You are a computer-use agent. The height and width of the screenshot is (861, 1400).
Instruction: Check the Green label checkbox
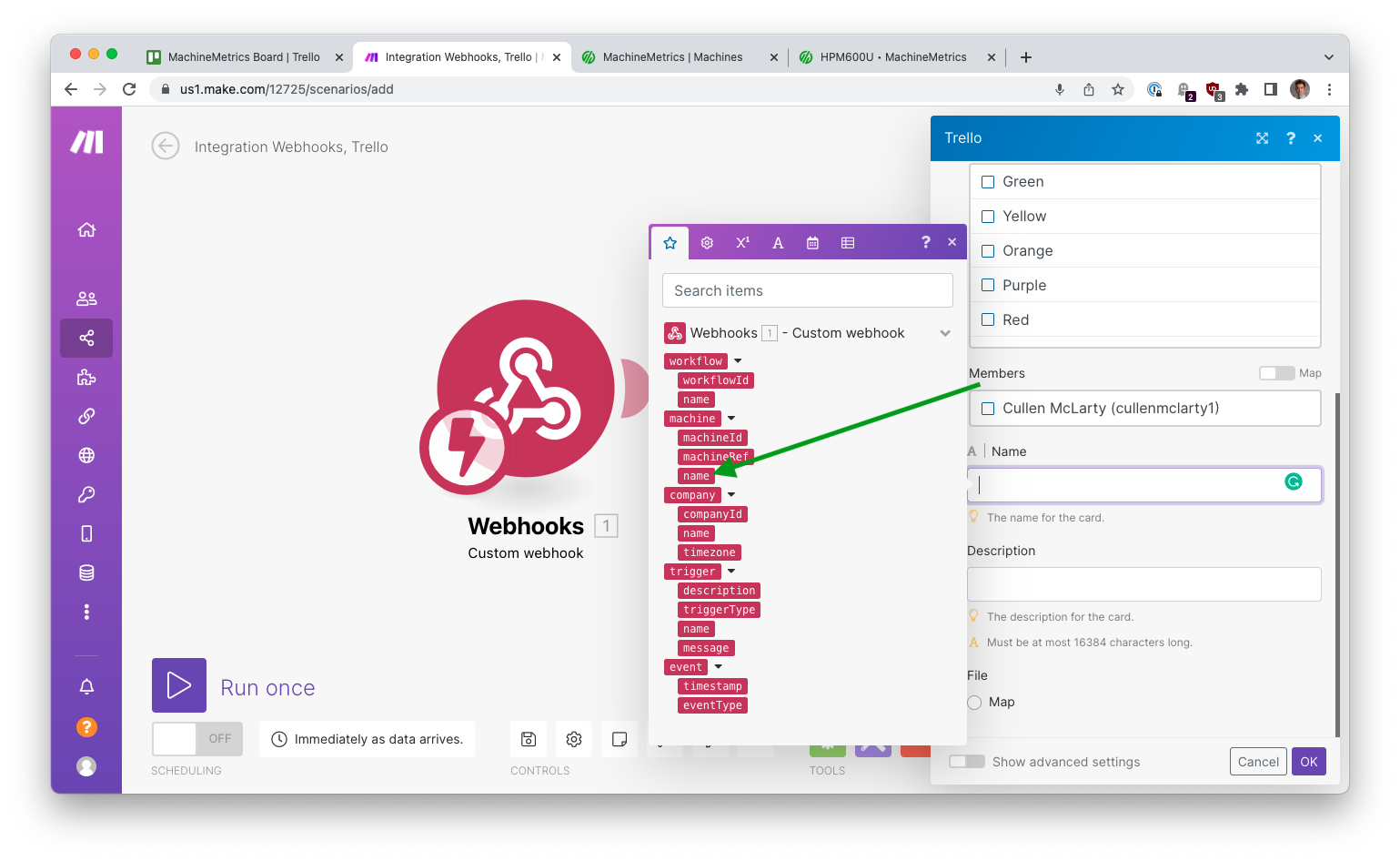pyautogui.click(x=988, y=182)
